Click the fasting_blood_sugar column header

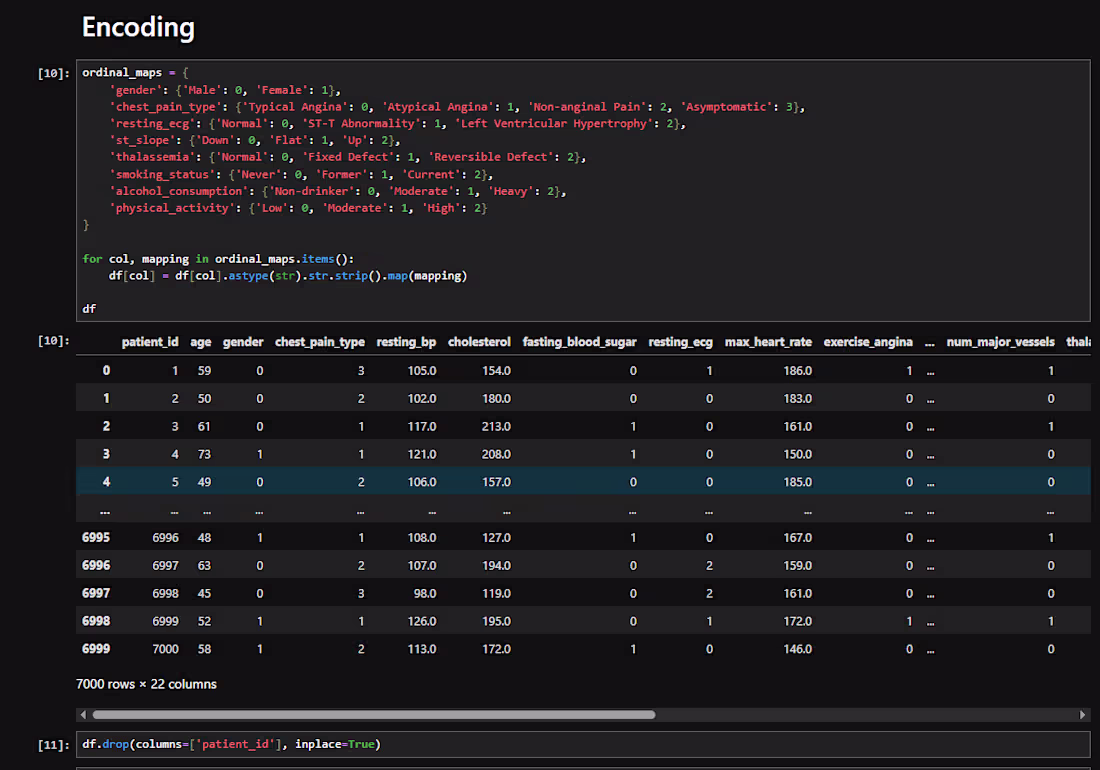579,342
